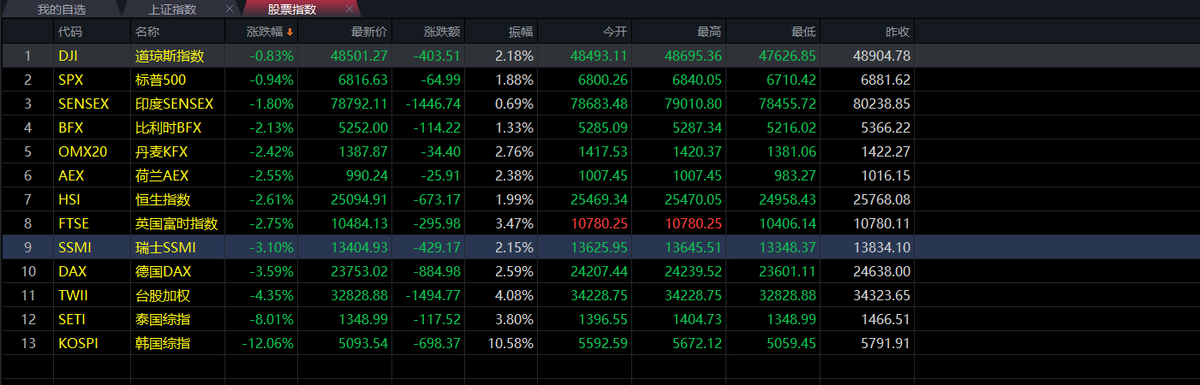Screen dimensions: 1200x385
Task: Click the latest price 32828.88 for TWII
Action: pos(359,295)
